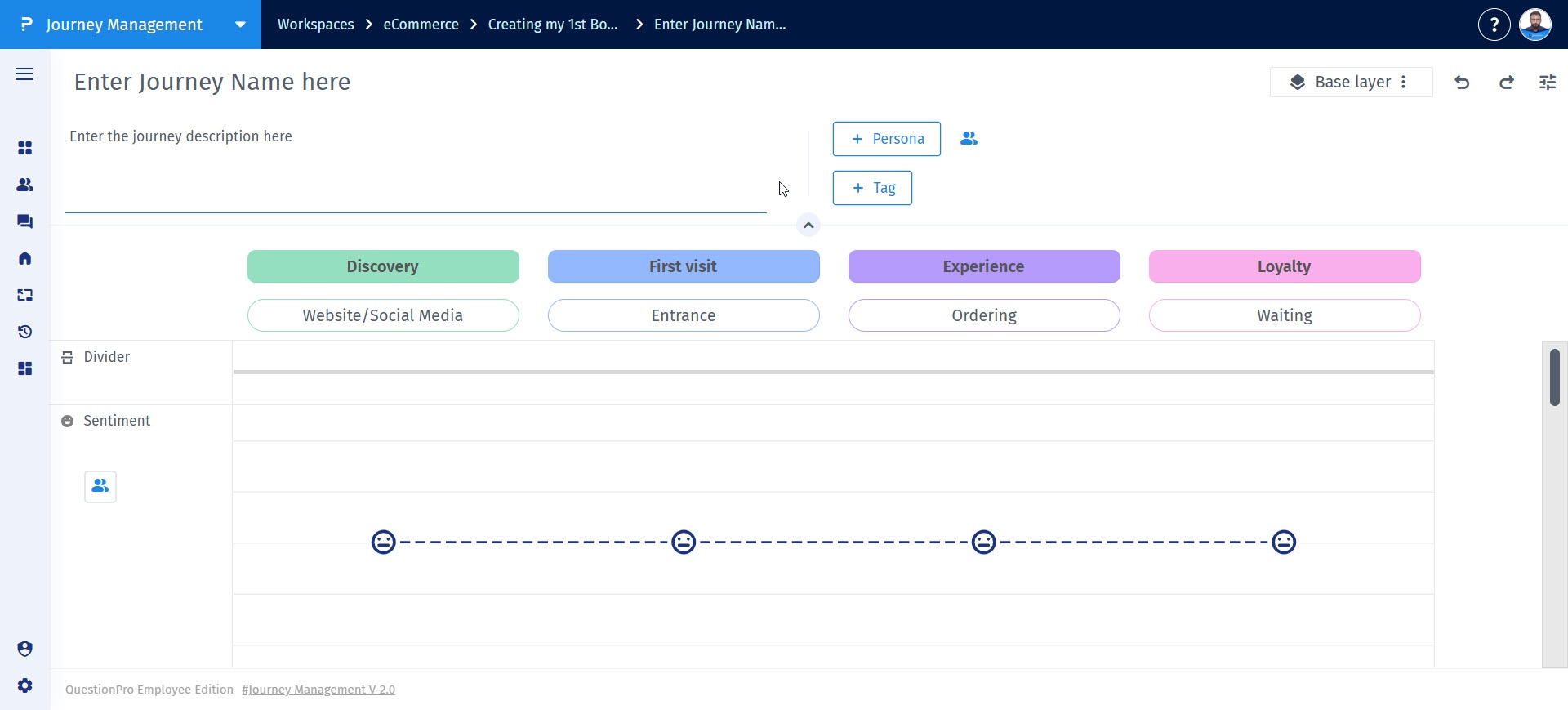Open the user profile avatar
The width and height of the screenshot is (1568, 710).
pyautogui.click(x=1535, y=25)
